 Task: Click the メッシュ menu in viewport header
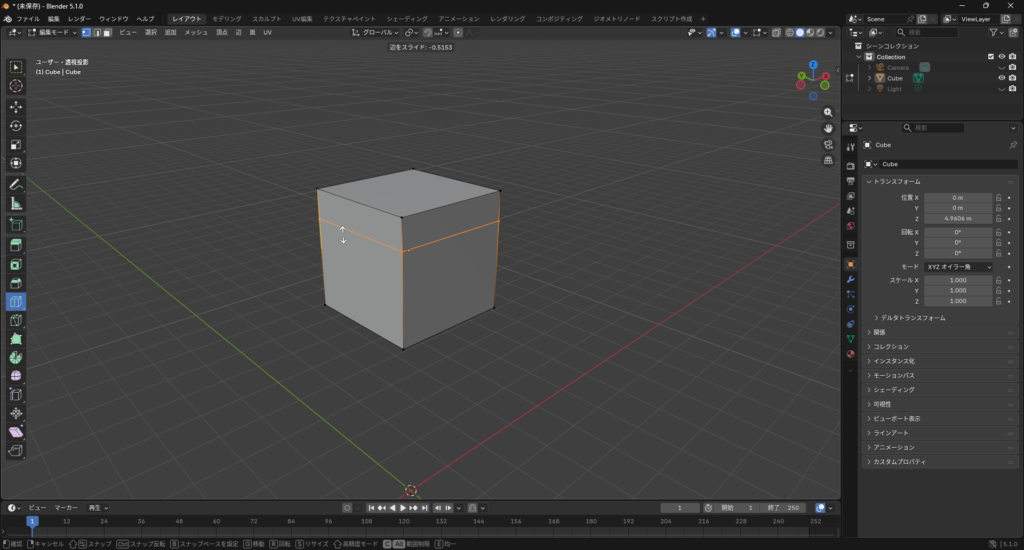tap(195, 32)
